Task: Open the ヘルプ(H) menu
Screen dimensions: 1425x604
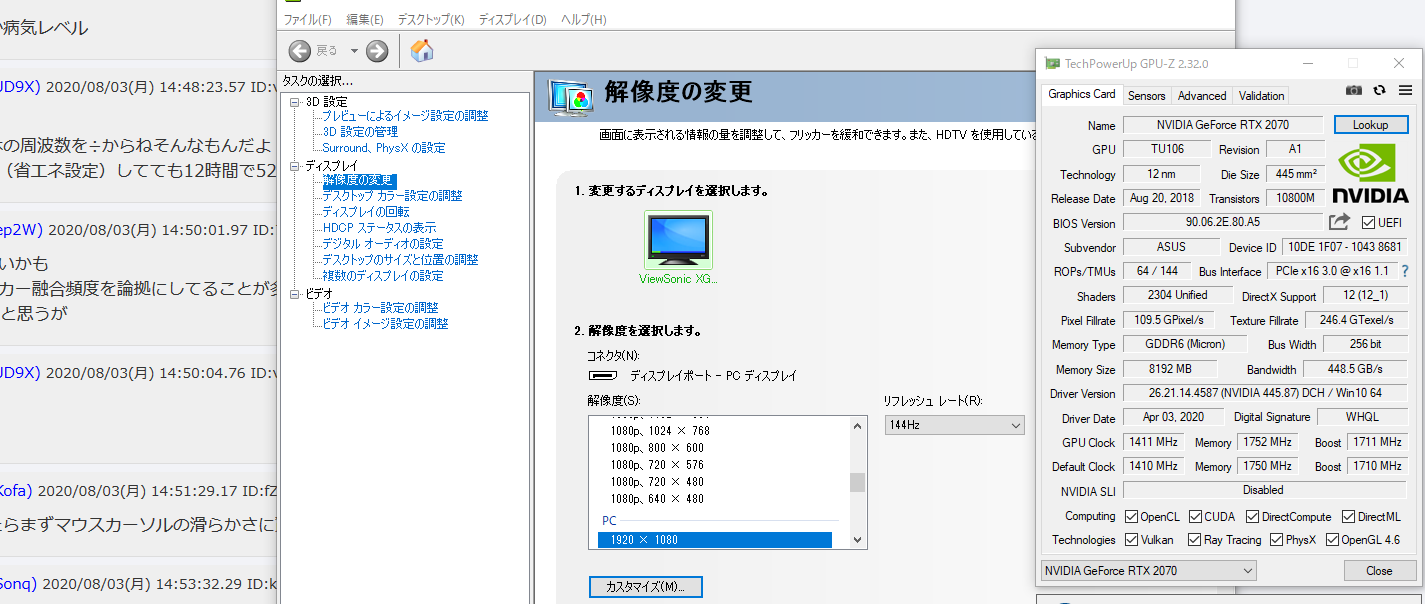Action: (584, 20)
